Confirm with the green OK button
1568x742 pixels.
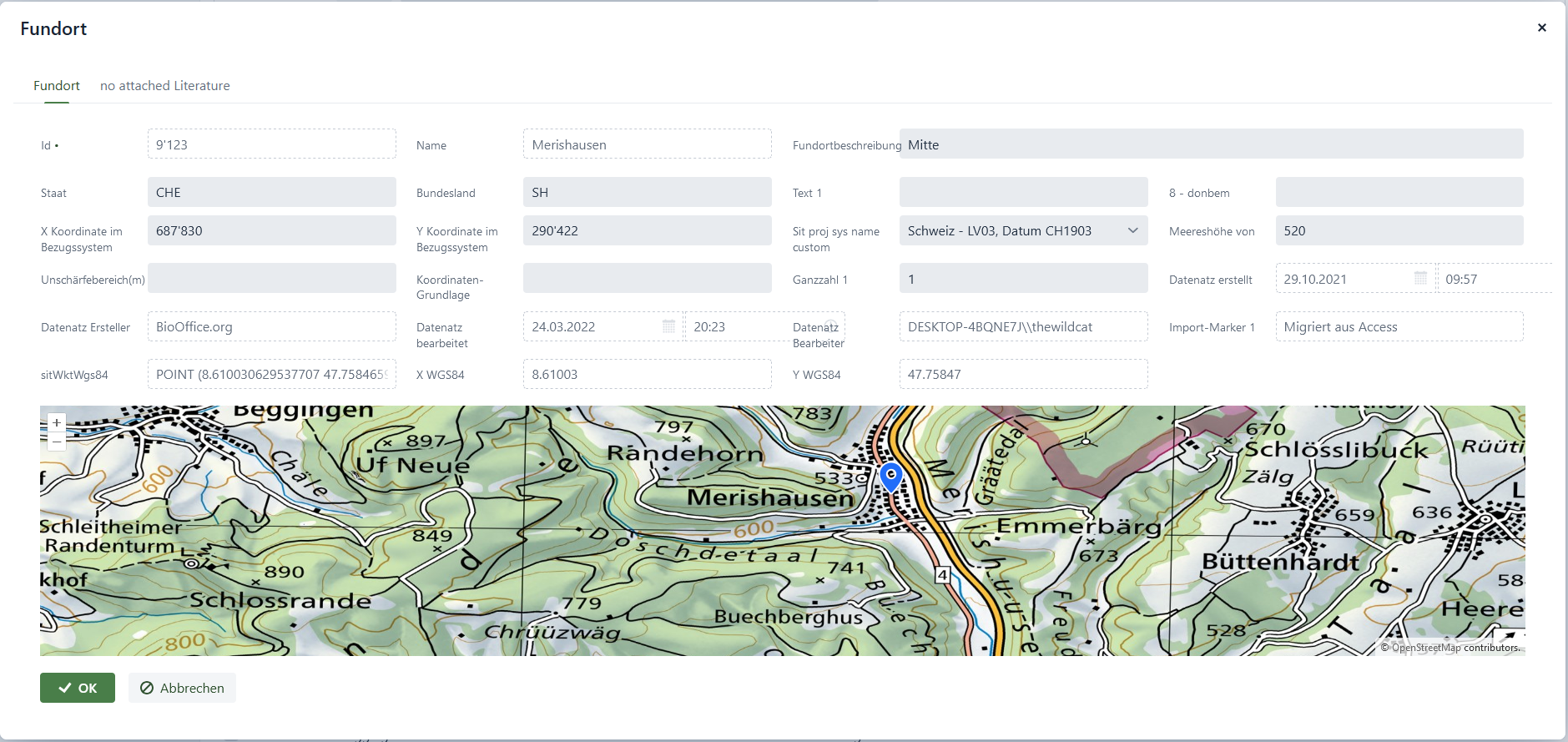pyautogui.click(x=78, y=688)
